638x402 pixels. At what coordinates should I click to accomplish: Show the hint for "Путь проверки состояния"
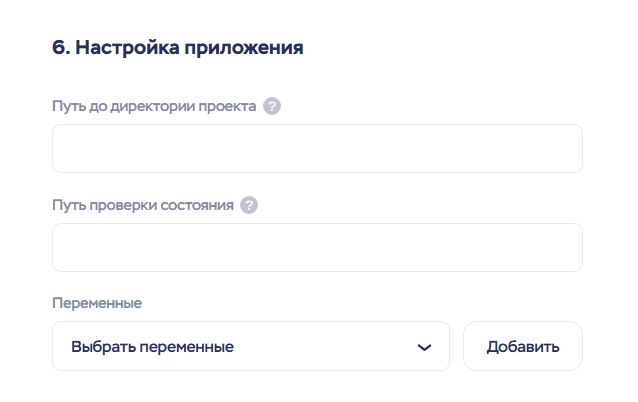click(249, 205)
